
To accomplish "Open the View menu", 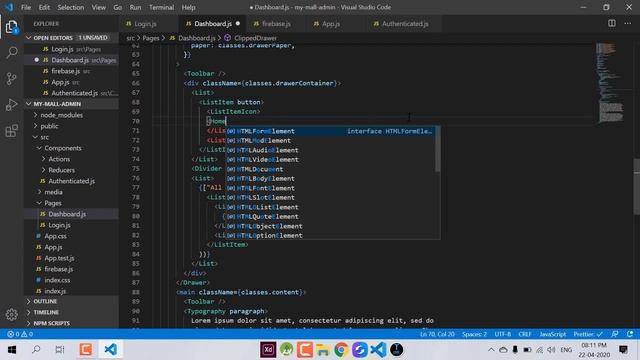I will pyautogui.click(x=98, y=7).
